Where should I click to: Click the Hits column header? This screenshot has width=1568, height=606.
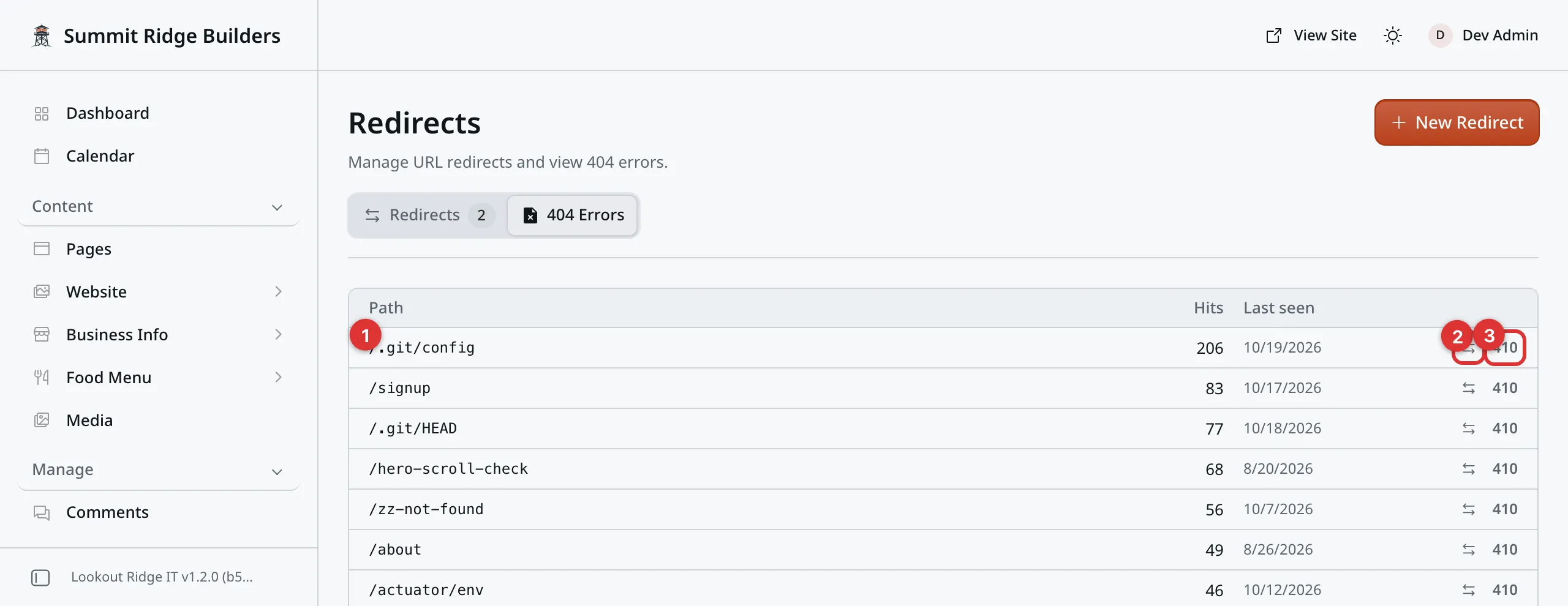pyautogui.click(x=1208, y=308)
